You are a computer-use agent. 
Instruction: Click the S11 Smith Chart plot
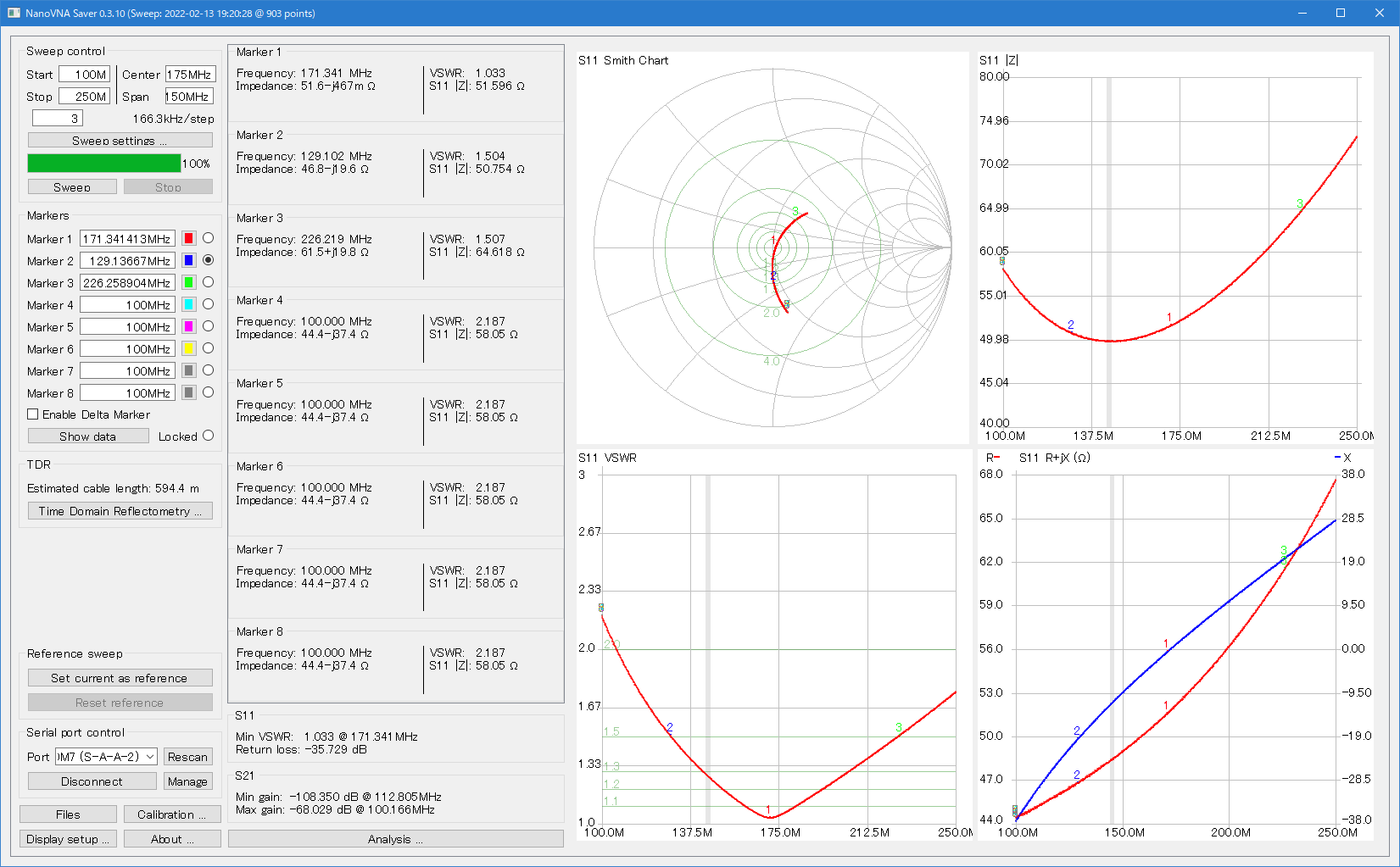(773, 247)
